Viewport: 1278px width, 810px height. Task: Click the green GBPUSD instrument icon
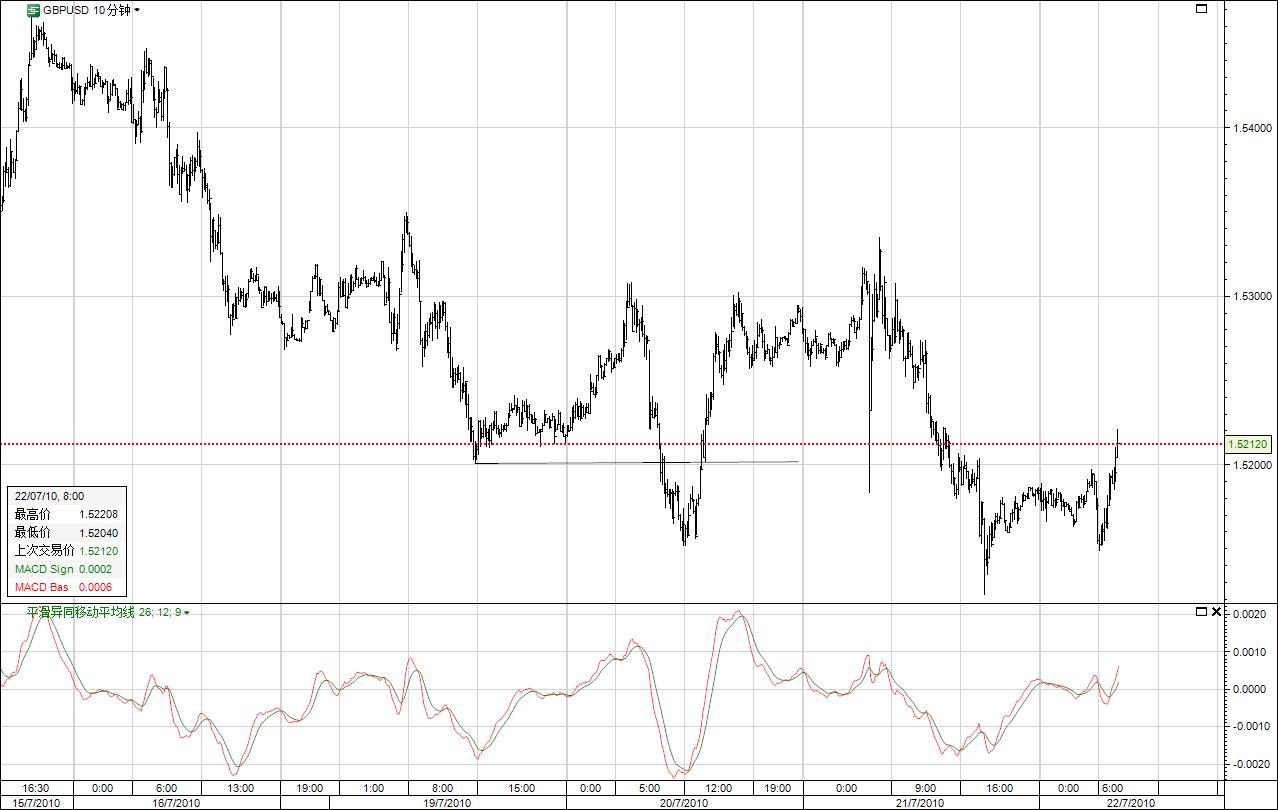click(33, 11)
